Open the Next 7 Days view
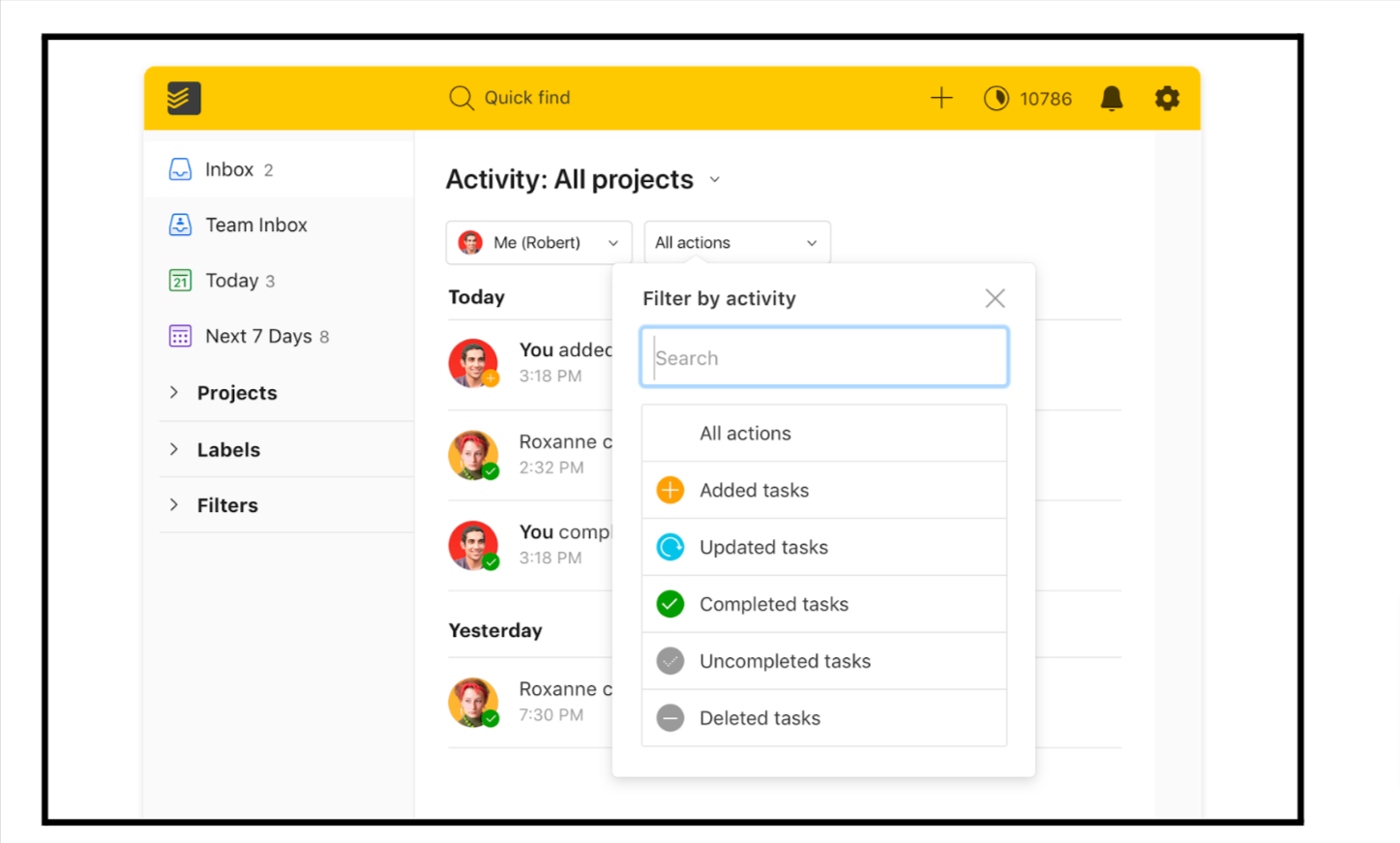The height and width of the screenshot is (843, 1400). click(x=257, y=337)
